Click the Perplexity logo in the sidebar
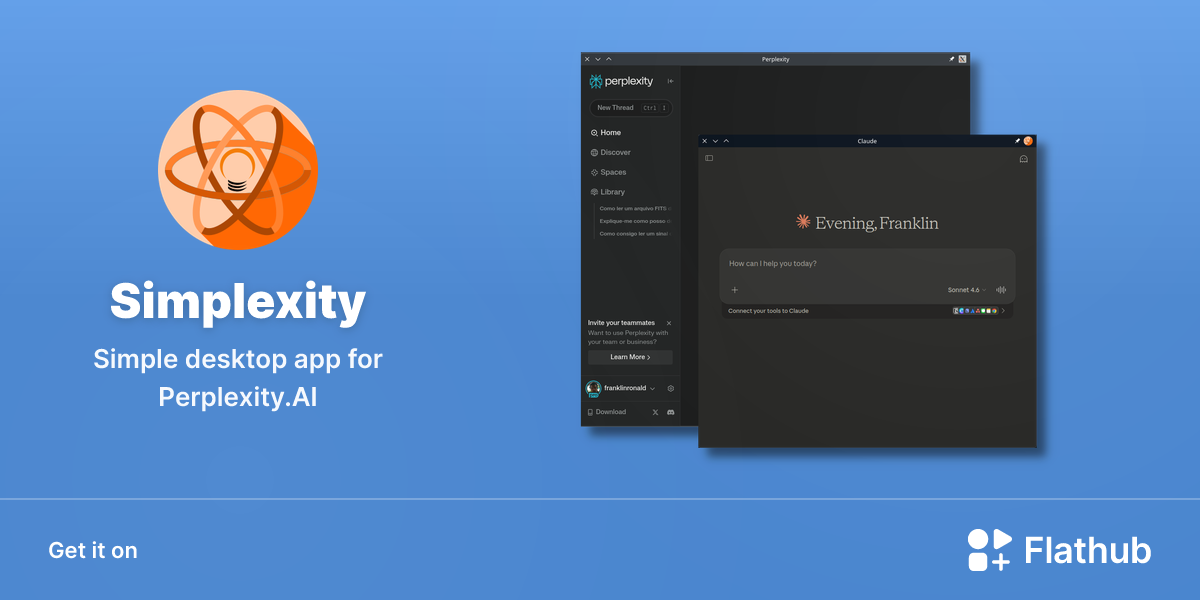This screenshot has width=1200, height=600. tap(621, 81)
